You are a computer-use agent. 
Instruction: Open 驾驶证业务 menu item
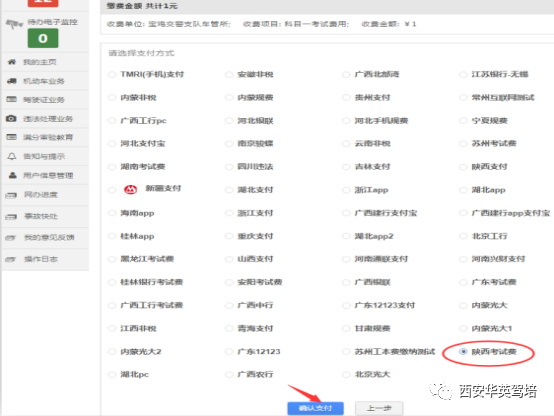pos(44,100)
